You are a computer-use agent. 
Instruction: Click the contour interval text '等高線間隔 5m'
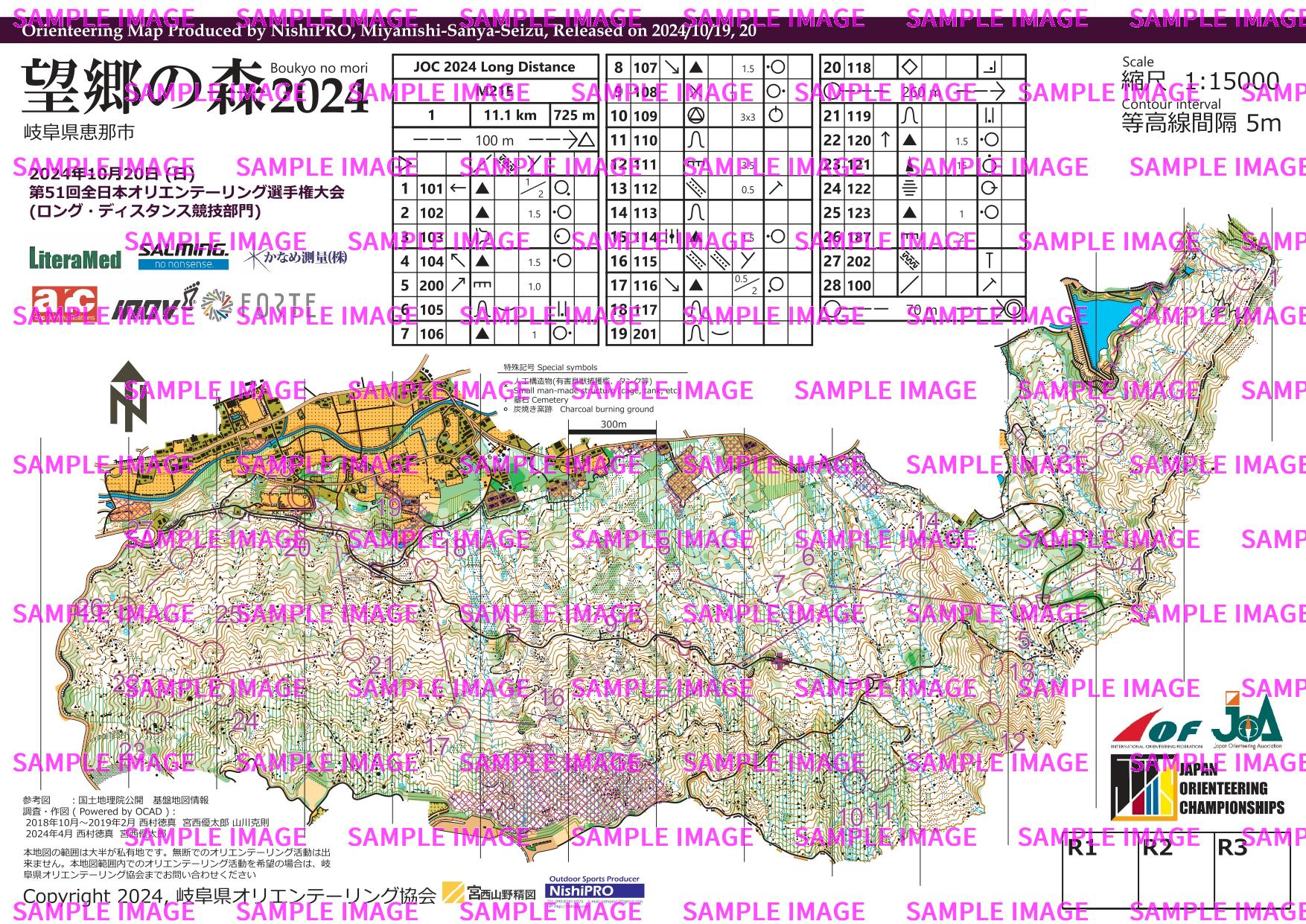(x=1202, y=122)
